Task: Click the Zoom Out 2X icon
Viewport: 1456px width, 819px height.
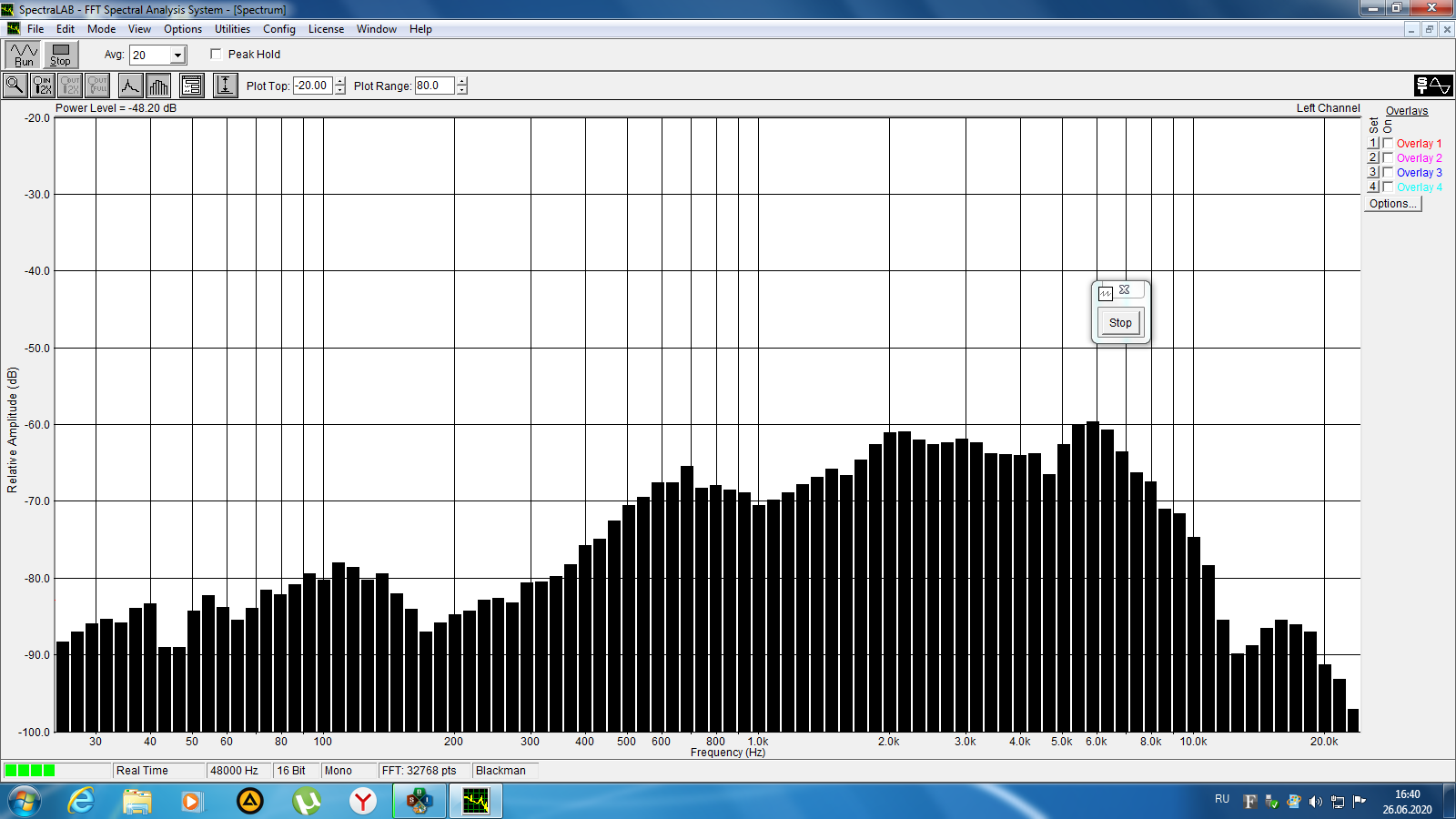Action: click(x=70, y=86)
